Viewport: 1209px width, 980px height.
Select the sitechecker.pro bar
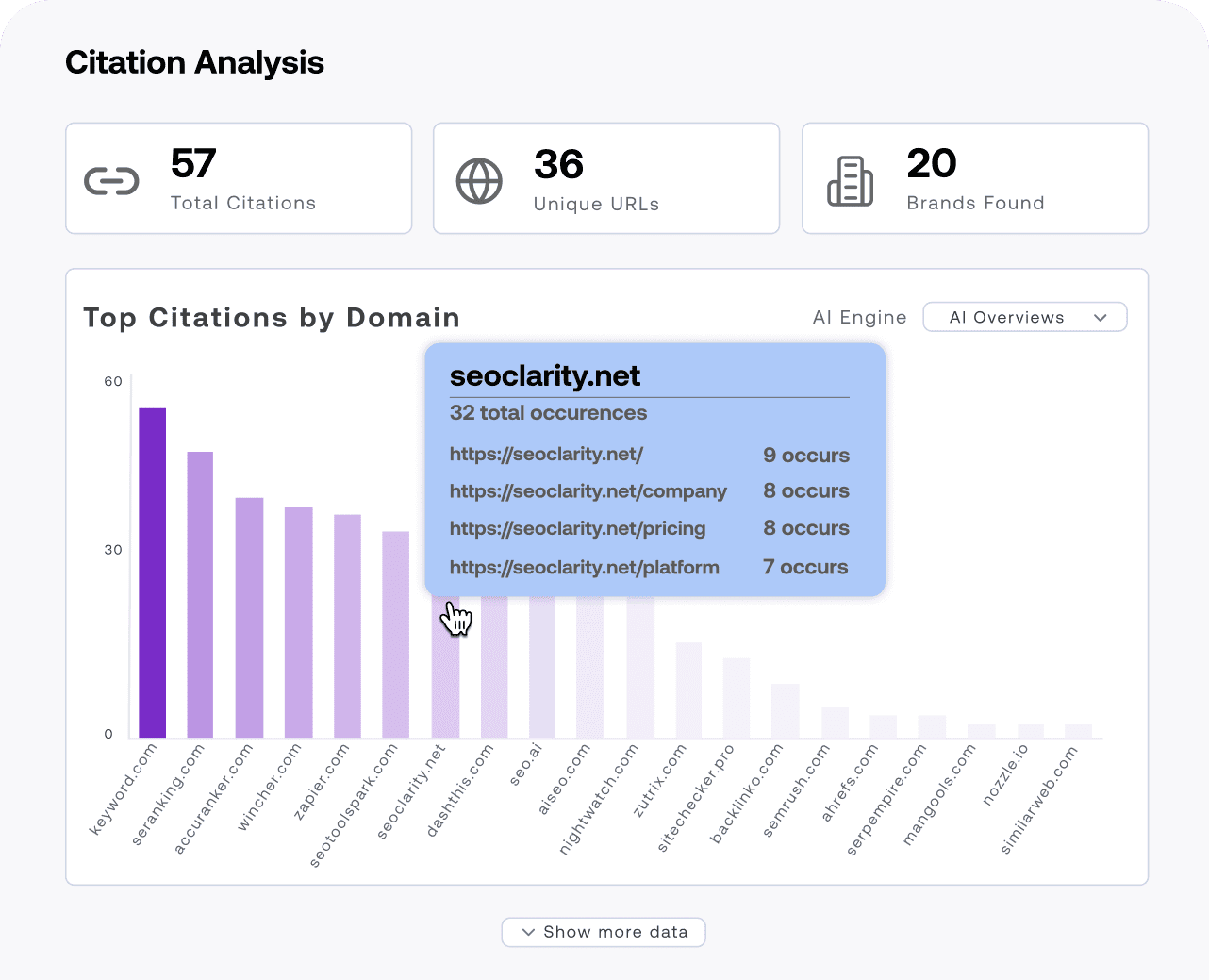tap(737, 698)
